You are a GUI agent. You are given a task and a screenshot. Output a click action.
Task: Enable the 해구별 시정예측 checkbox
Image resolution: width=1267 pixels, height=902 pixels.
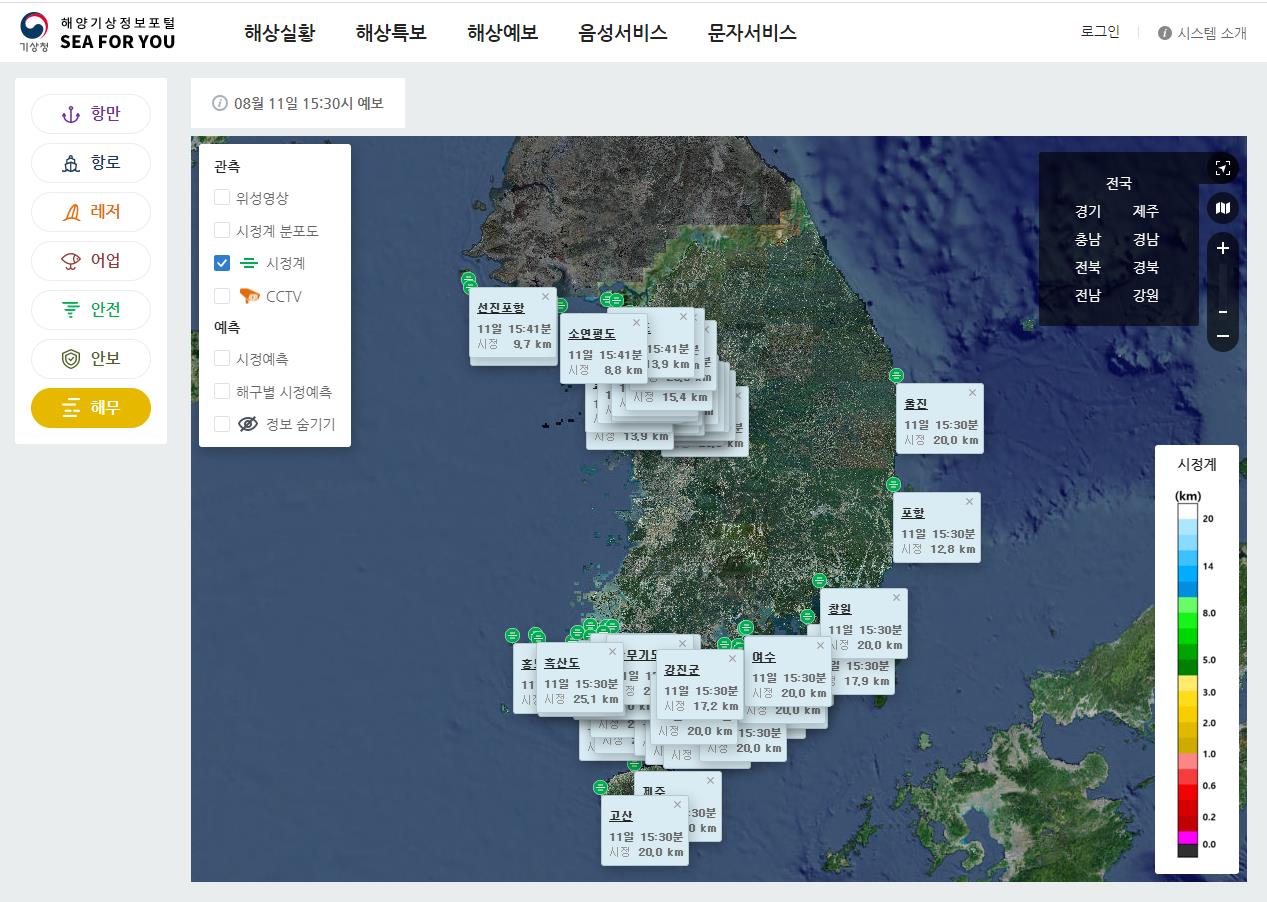[x=222, y=391]
